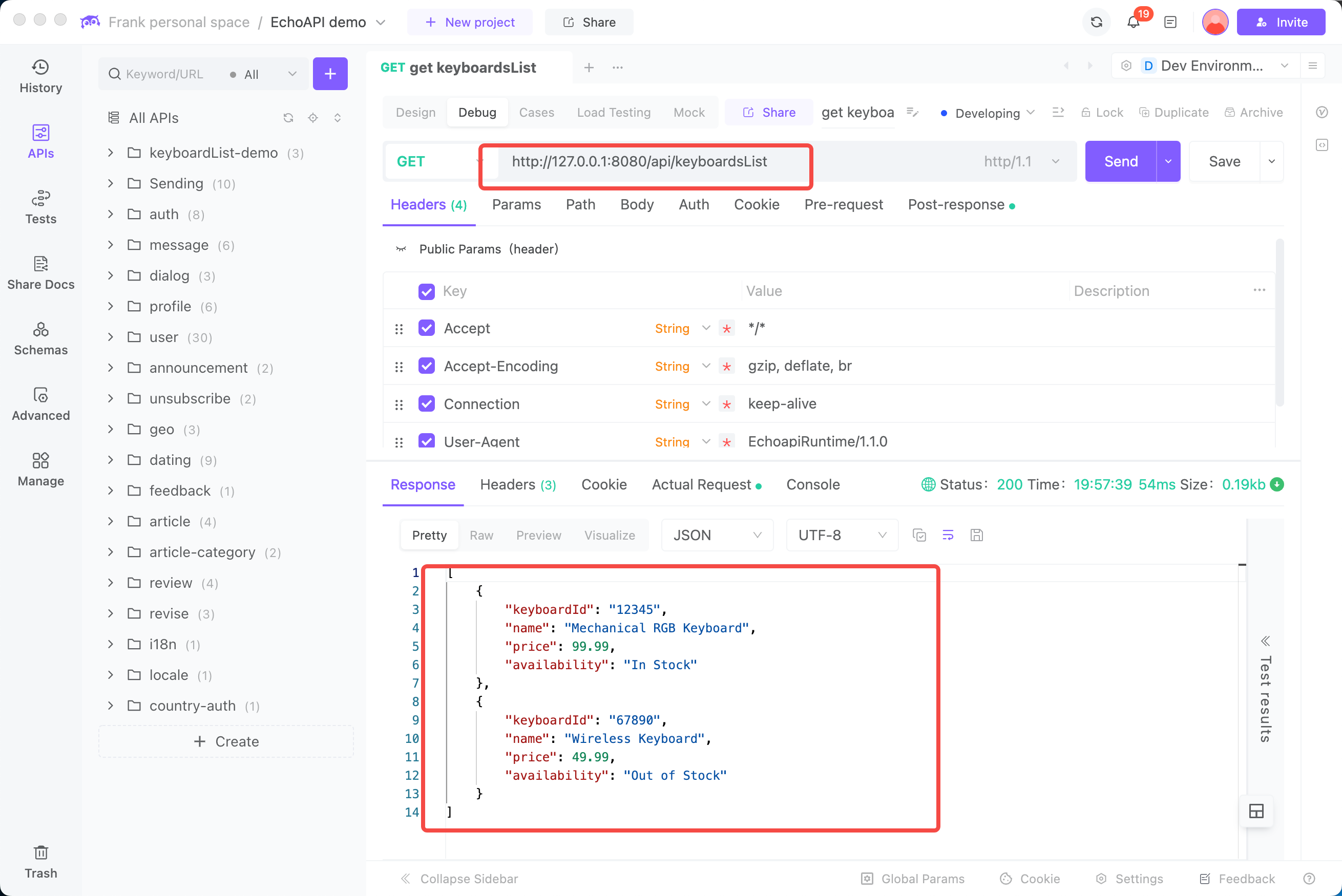Switch to the Params tab
Screen dimensions: 1342x896
516,204
